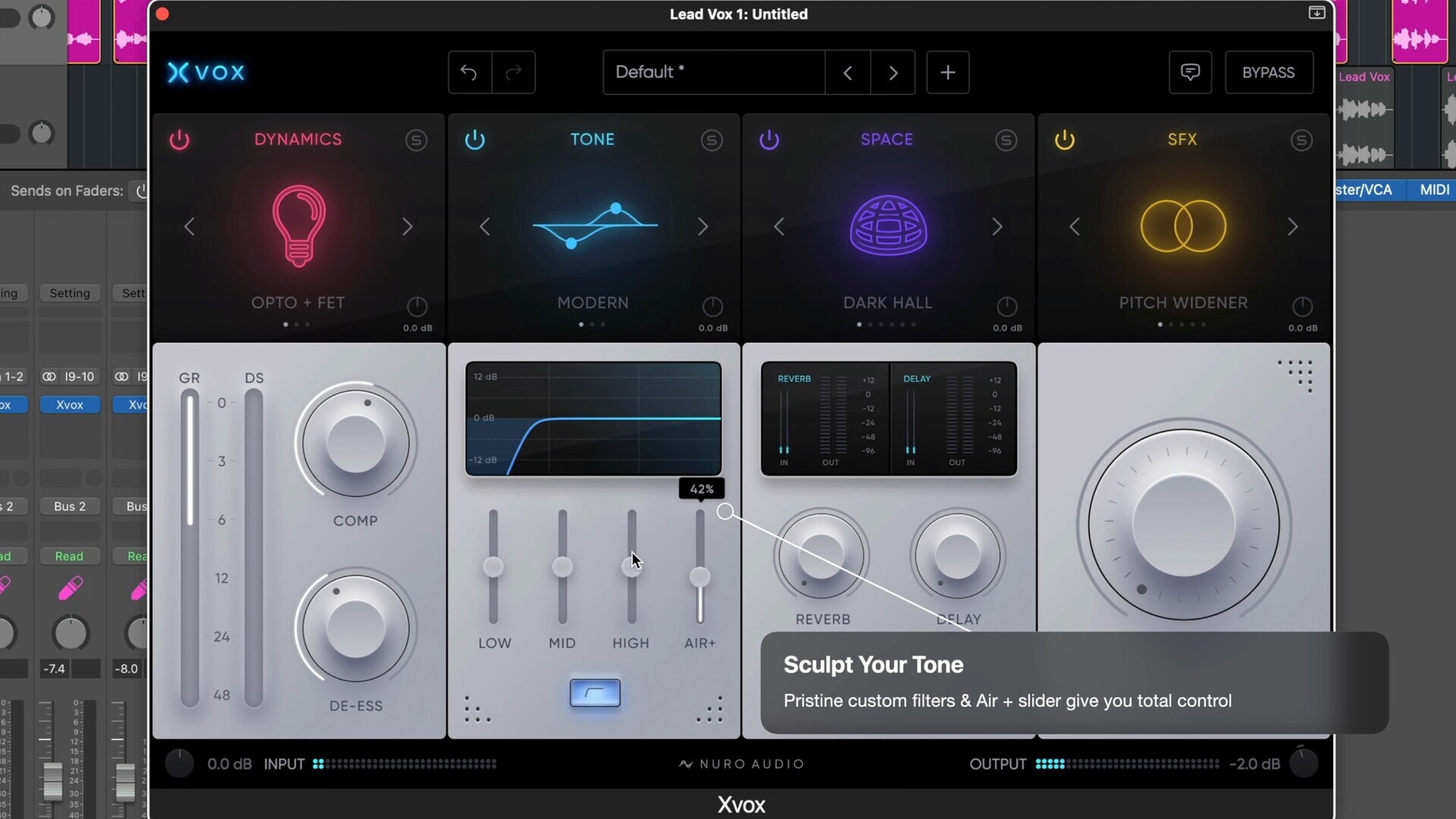Click the pink pencil icon on Bus 2 channel
The height and width of the screenshot is (819, 1456).
pyautogui.click(x=70, y=588)
